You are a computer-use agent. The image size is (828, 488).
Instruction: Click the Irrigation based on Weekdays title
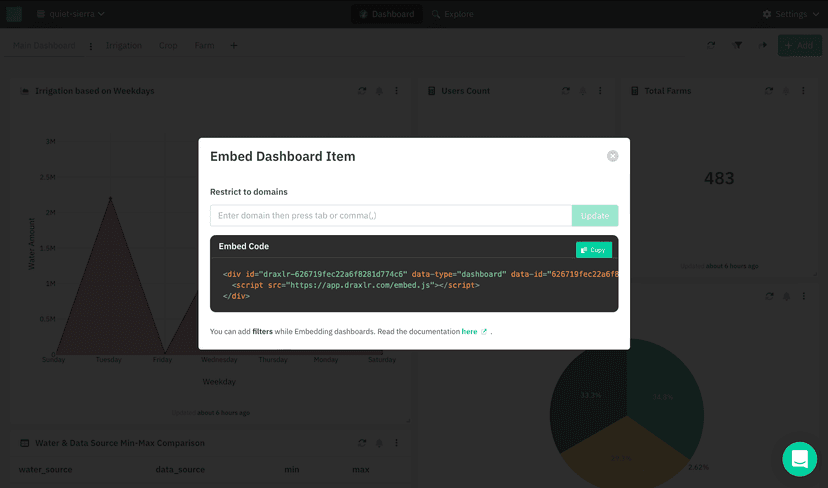pyautogui.click(x=95, y=91)
